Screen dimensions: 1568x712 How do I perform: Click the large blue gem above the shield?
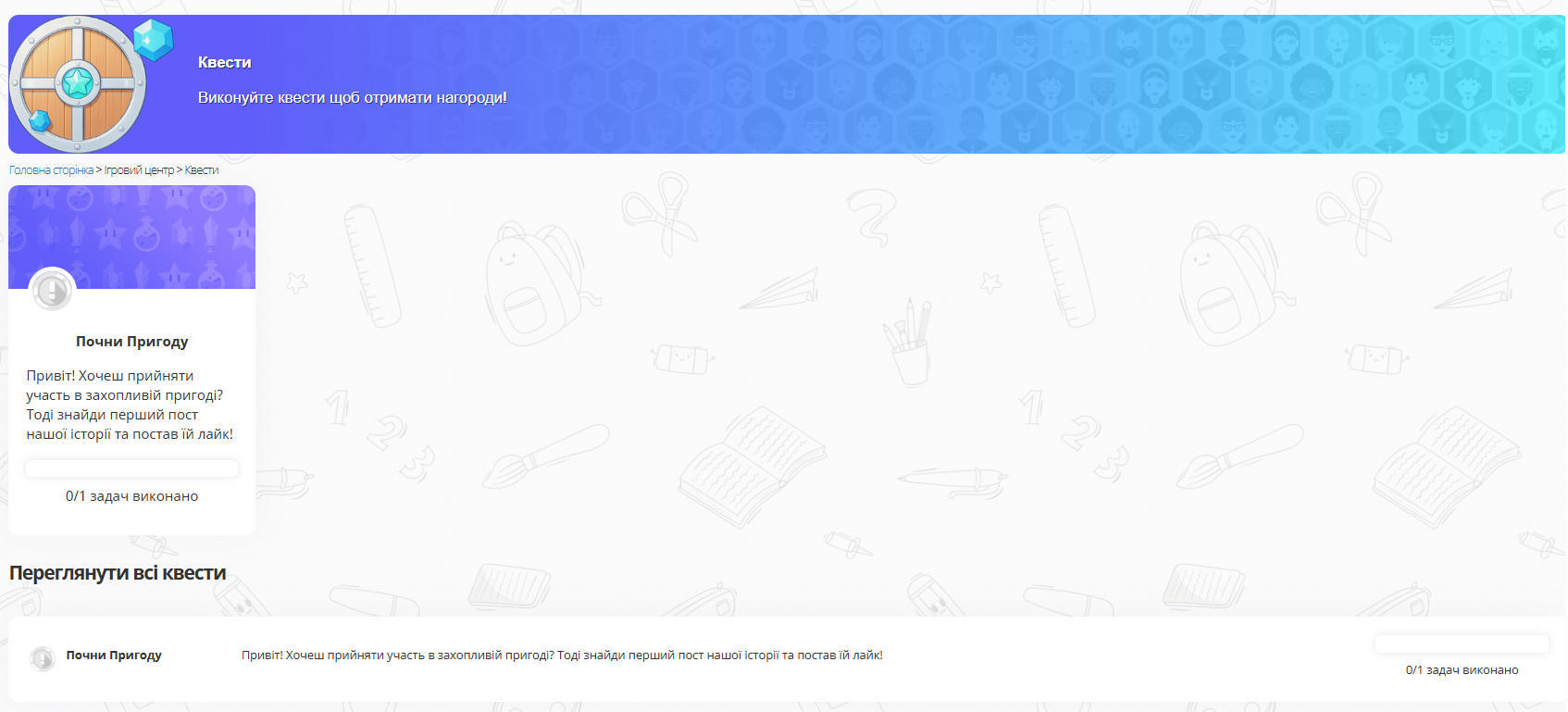152,39
